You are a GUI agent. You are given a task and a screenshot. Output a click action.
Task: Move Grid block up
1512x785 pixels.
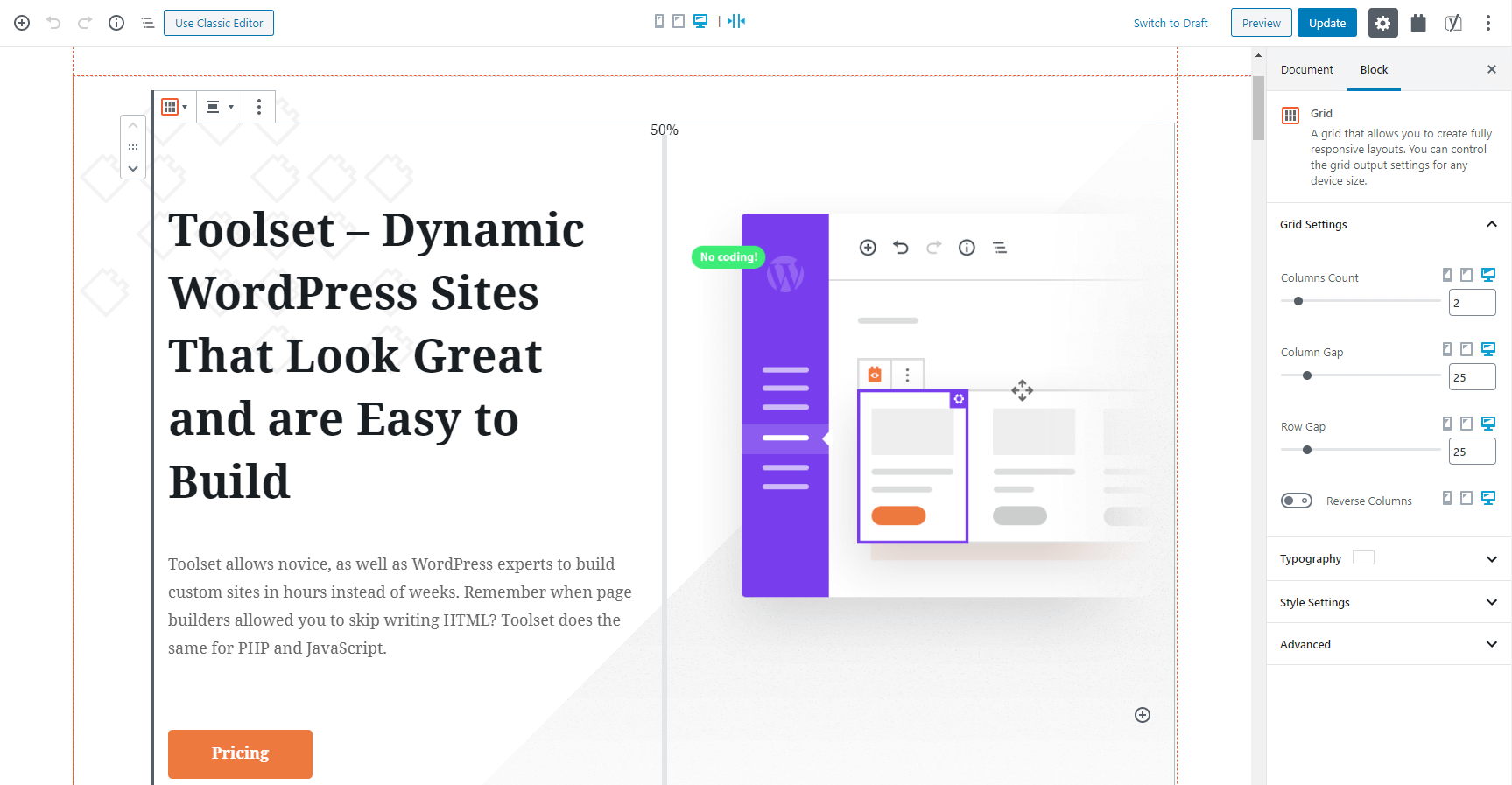pyautogui.click(x=133, y=126)
